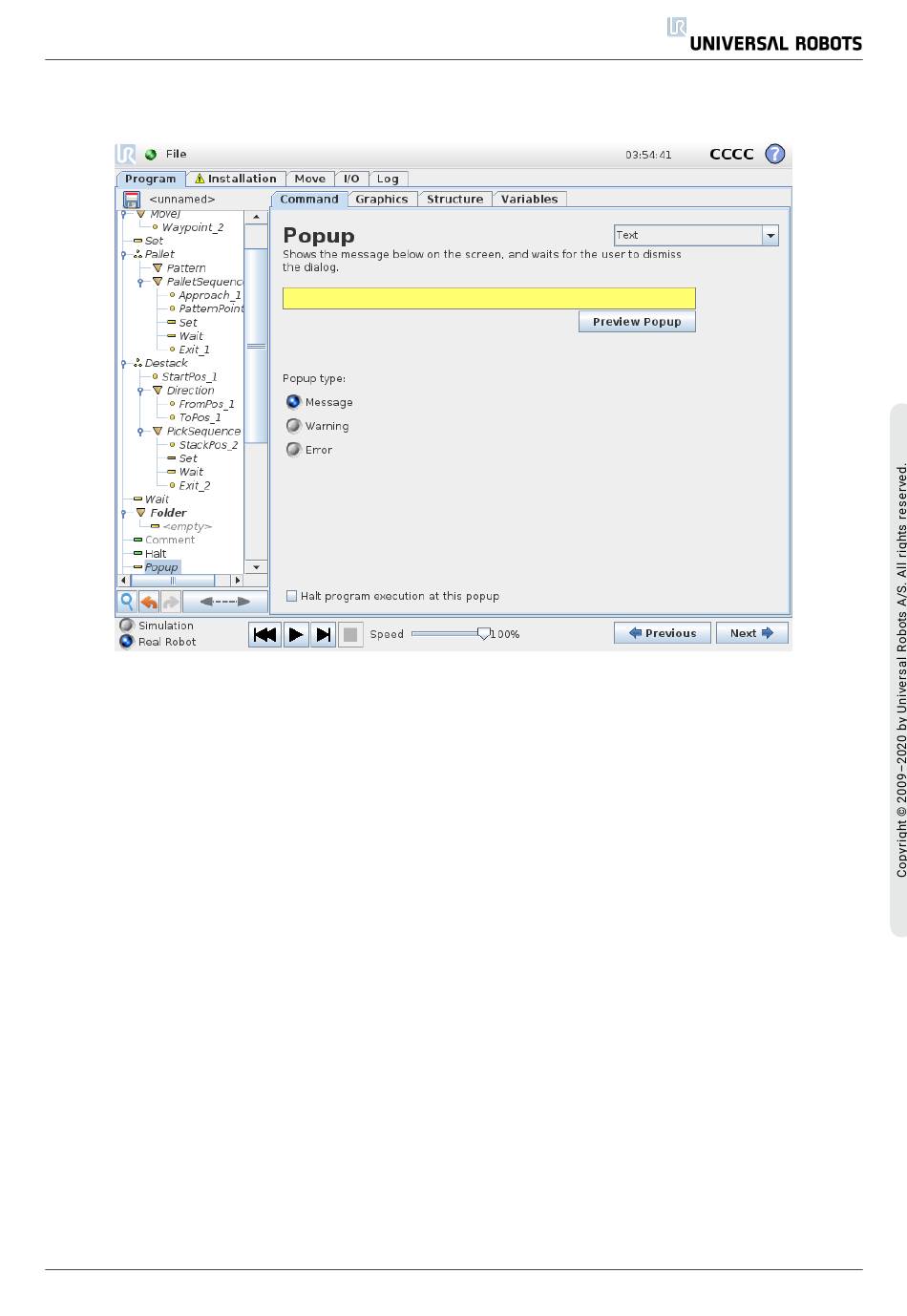Click the yellow popup message text field

[489, 298]
